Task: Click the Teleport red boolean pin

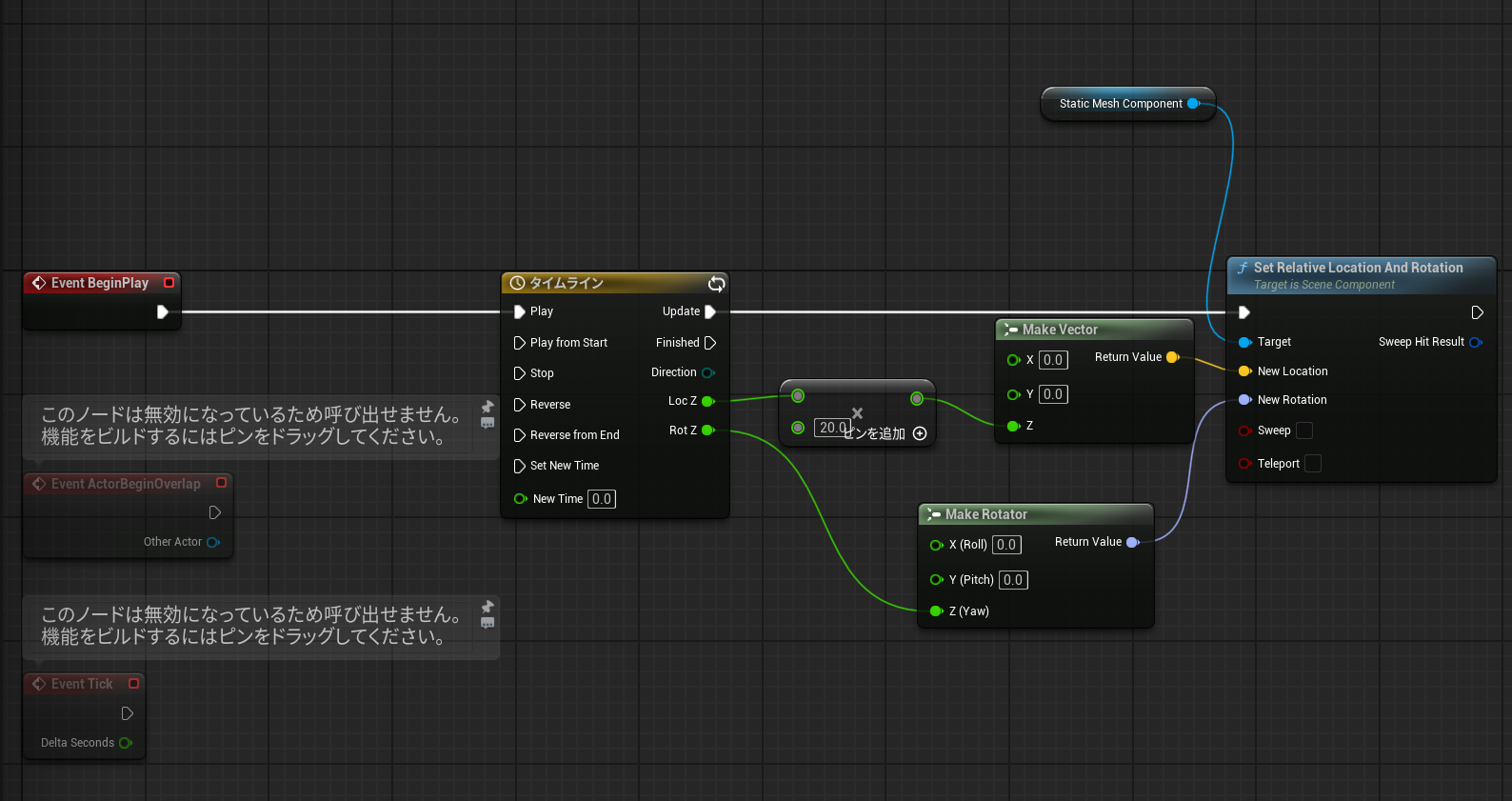Action: 1245,464
